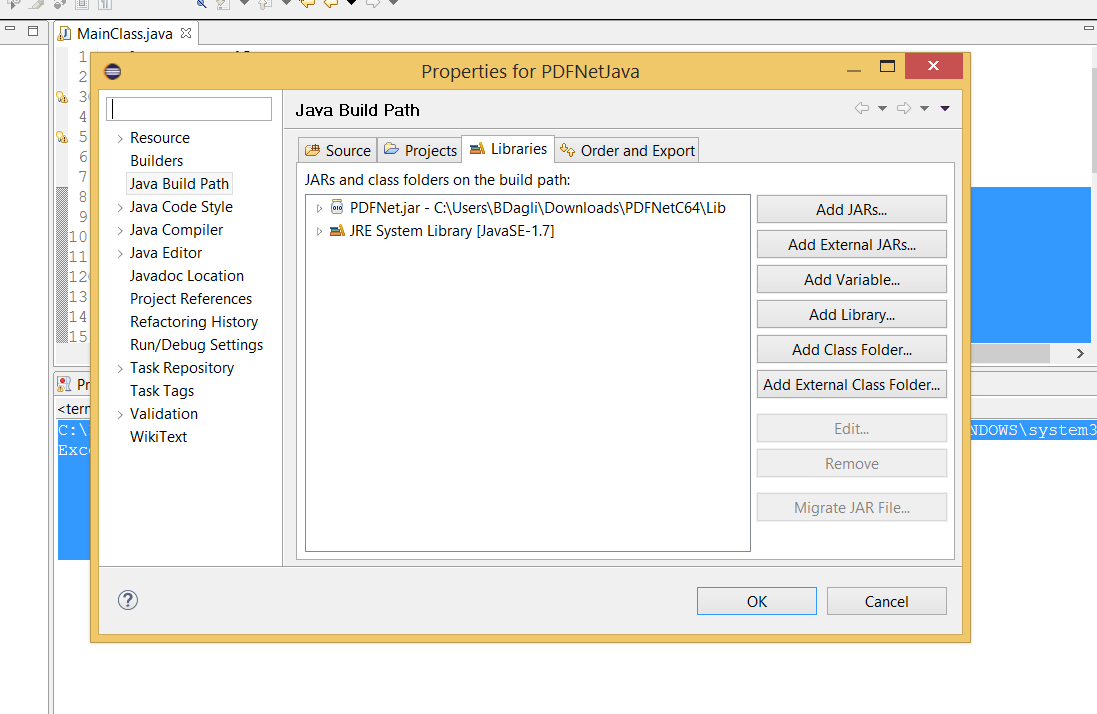
Task: Switch to the Source tab
Action: click(338, 150)
